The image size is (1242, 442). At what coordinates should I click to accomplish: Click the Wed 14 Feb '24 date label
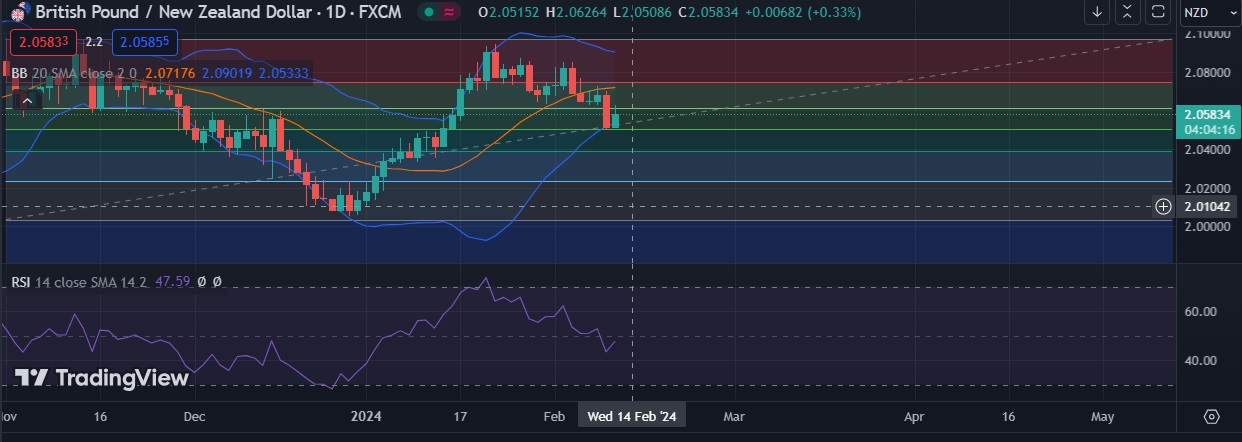coord(633,415)
